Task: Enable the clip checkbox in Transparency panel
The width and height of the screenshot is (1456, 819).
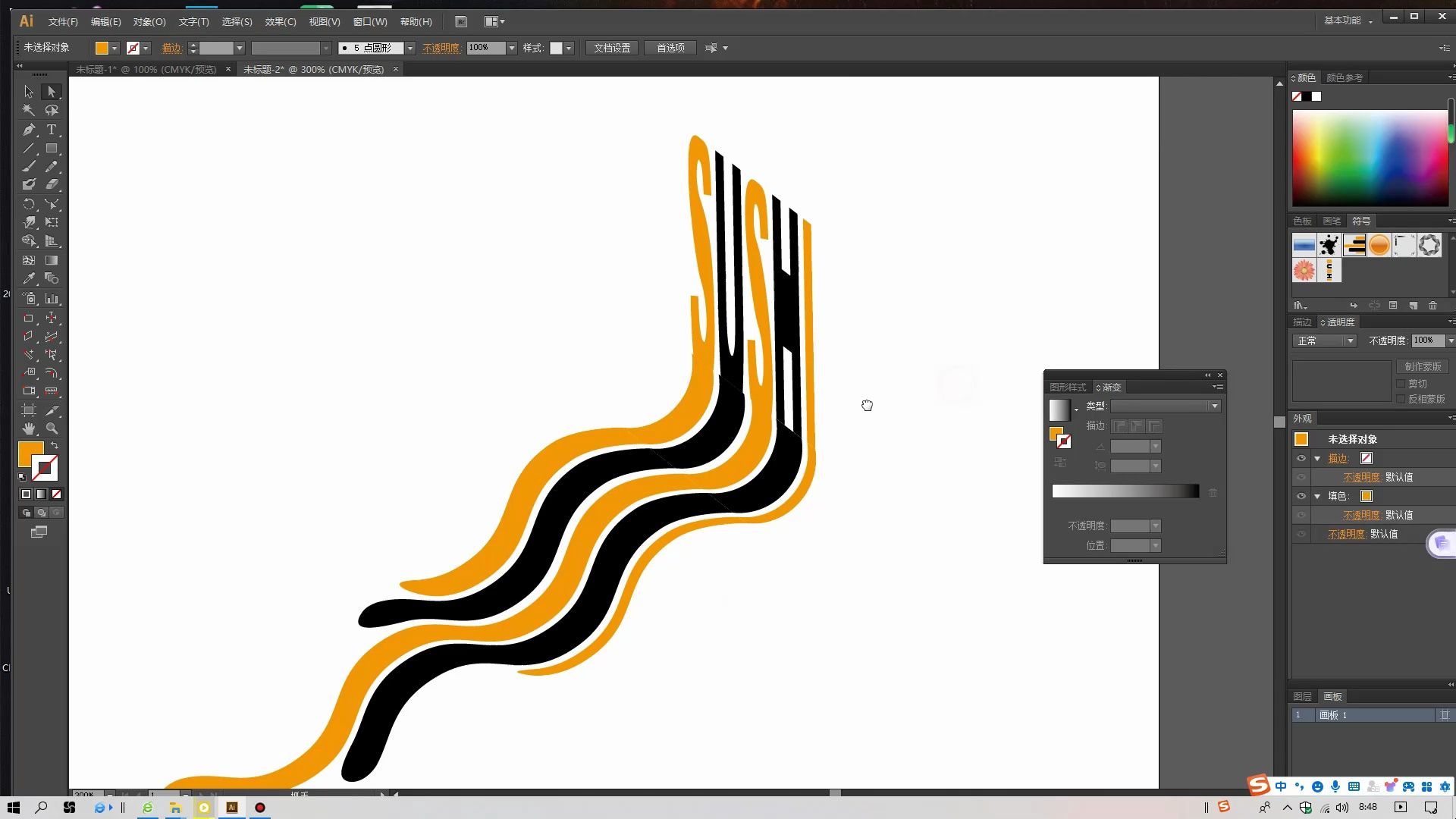Action: click(1401, 384)
